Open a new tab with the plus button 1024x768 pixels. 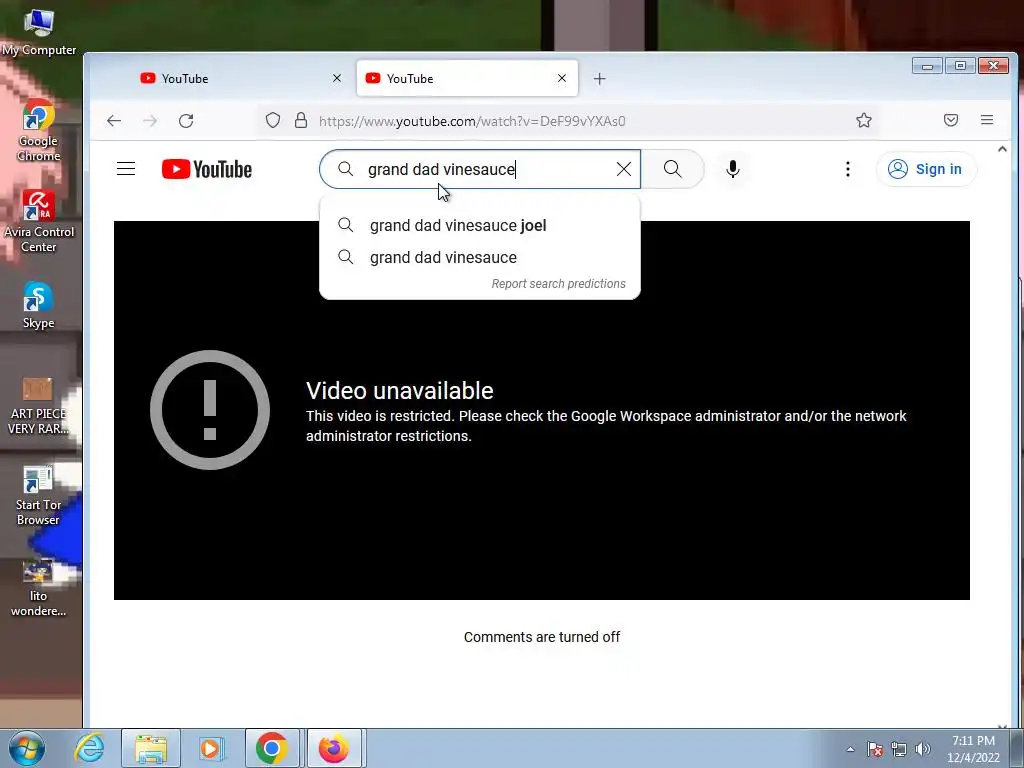pyautogui.click(x=600, y=79)
